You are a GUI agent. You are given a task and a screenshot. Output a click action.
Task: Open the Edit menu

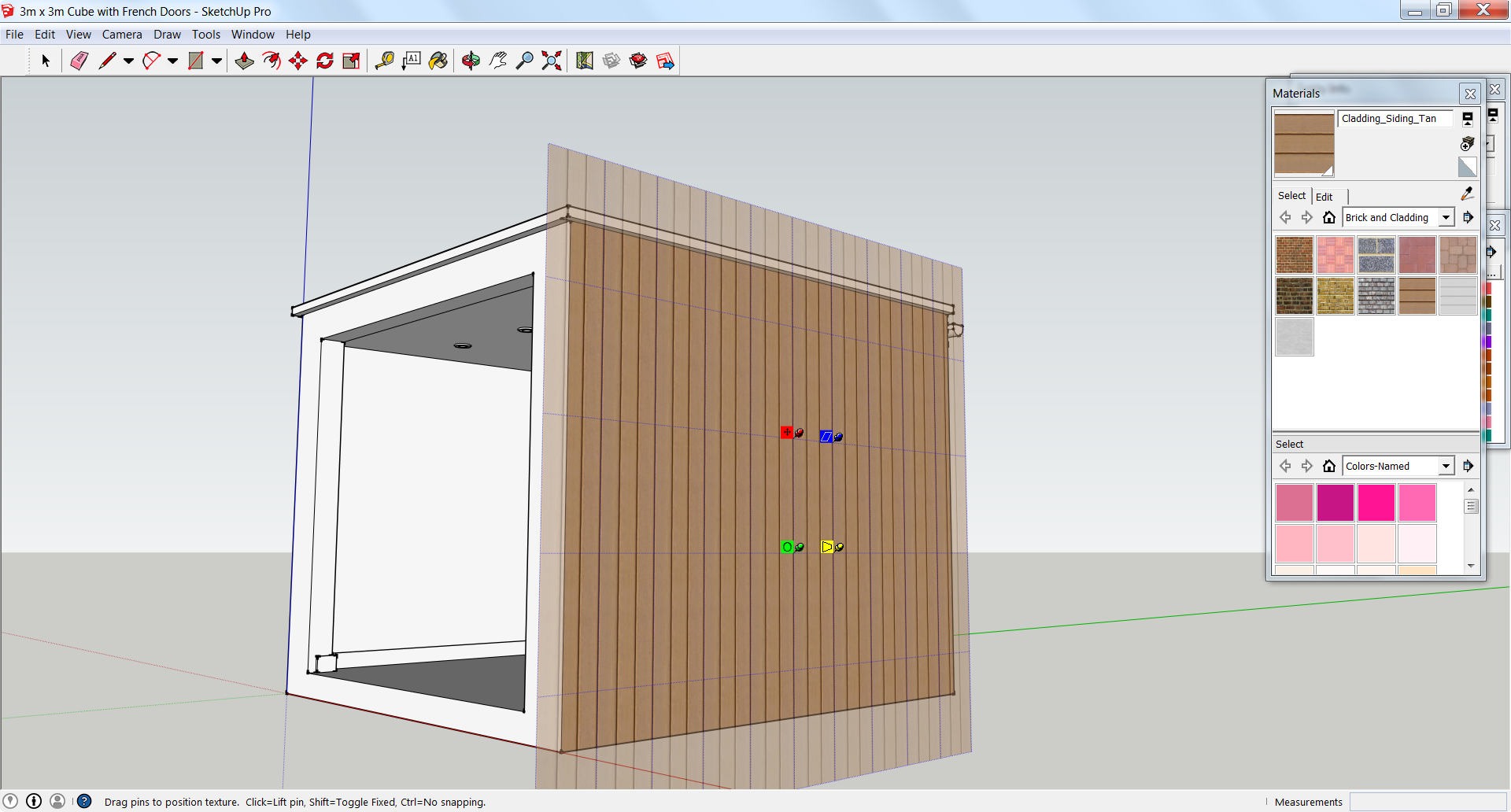45,35
